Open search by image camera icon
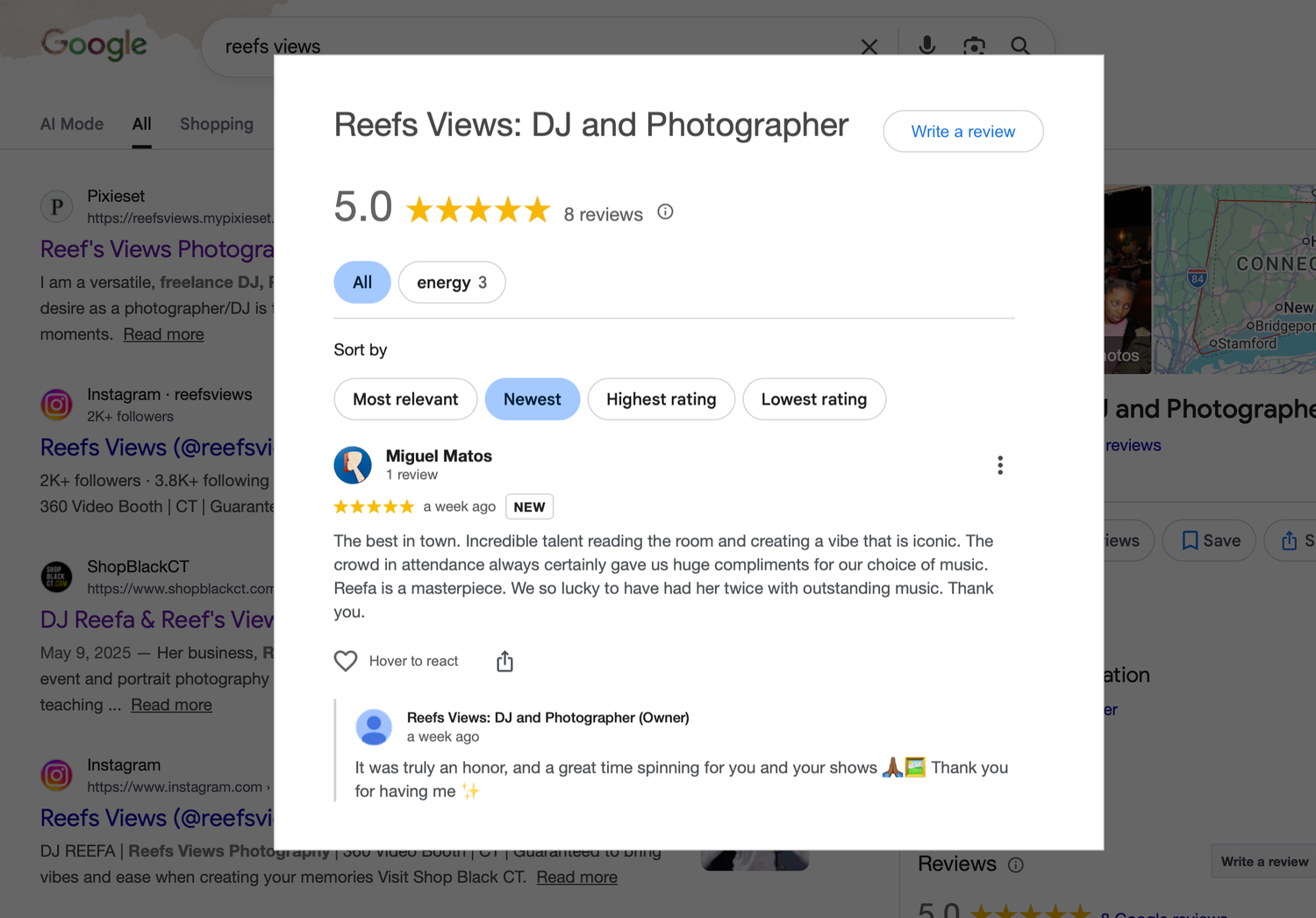The width and height of the screenshot is (1316, 918). (974, 46)
